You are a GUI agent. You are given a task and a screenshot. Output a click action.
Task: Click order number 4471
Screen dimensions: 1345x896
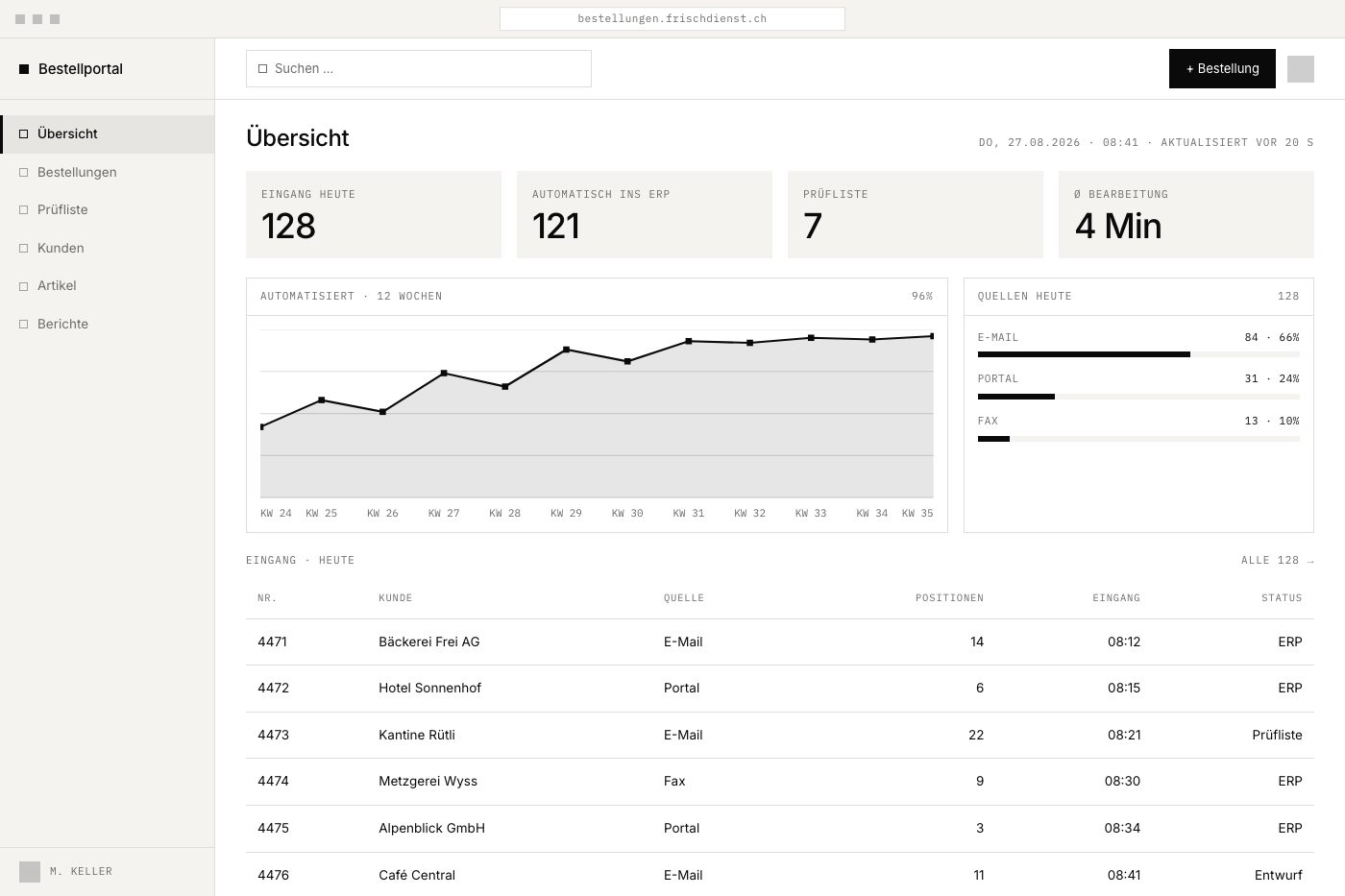[x=272, y=642]
